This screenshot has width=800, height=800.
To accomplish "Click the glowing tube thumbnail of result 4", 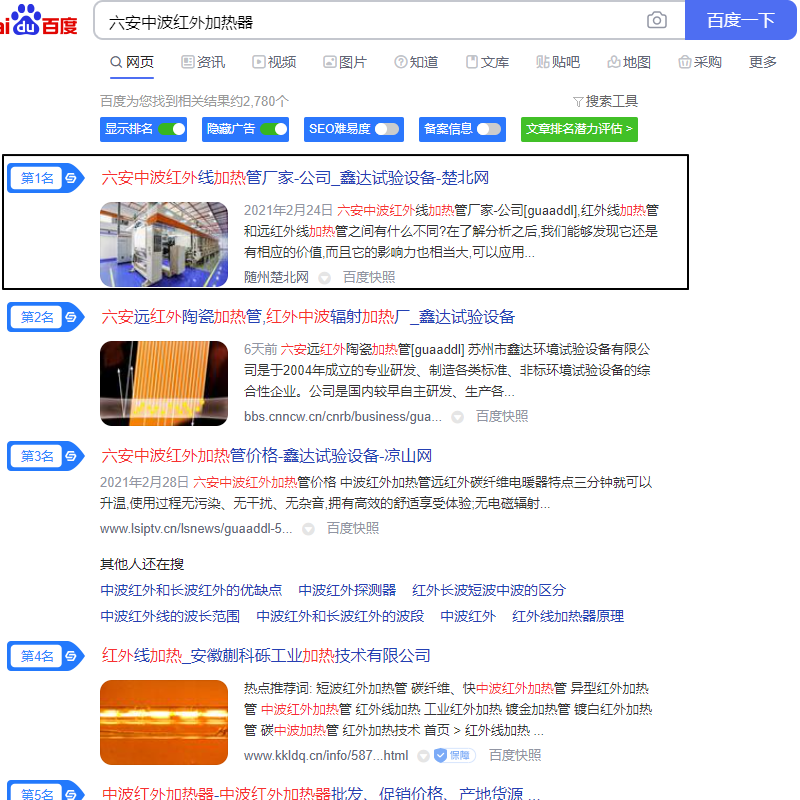I will 164,722.
